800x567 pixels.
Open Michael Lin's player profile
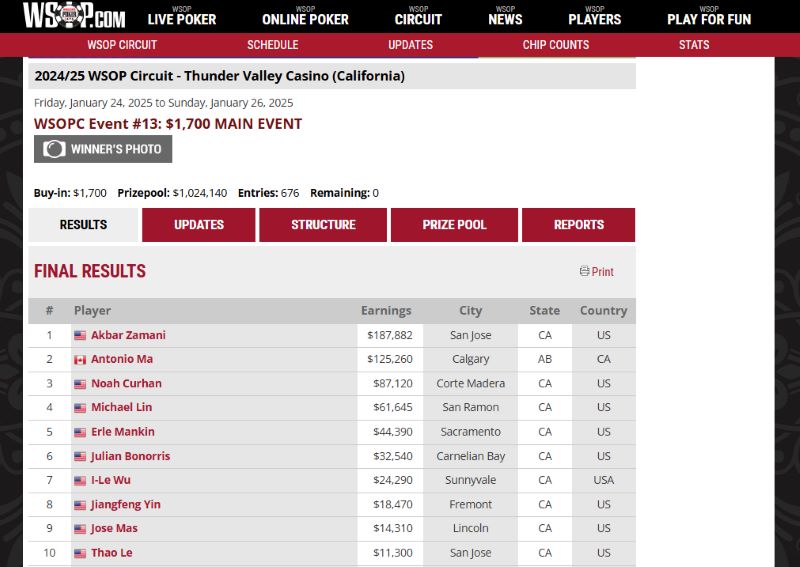121,407
